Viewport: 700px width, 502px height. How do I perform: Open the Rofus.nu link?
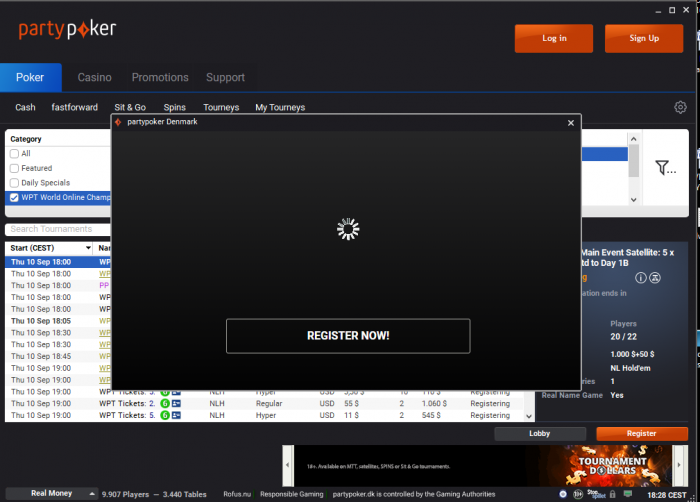(237, 494)
